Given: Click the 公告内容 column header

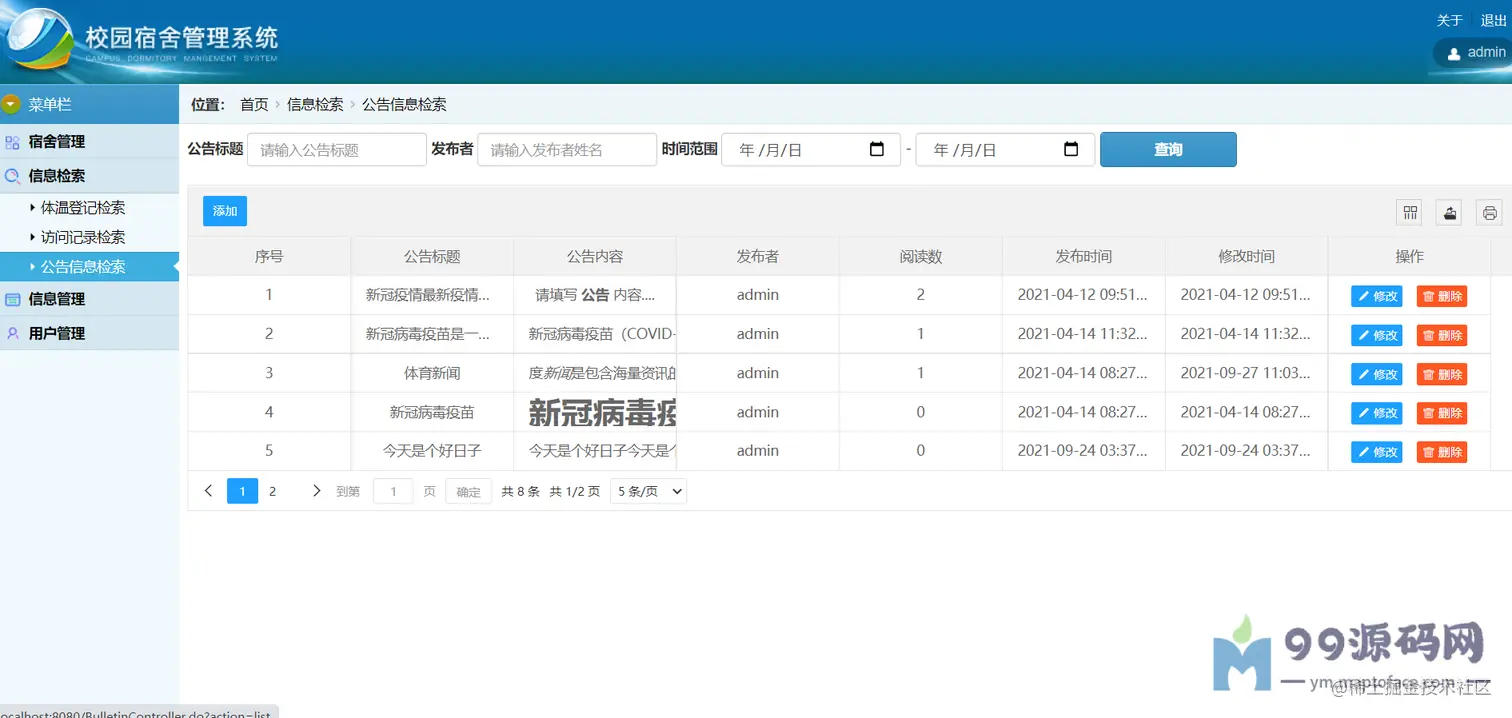Looking at the screenshot, I should [595, 256].
